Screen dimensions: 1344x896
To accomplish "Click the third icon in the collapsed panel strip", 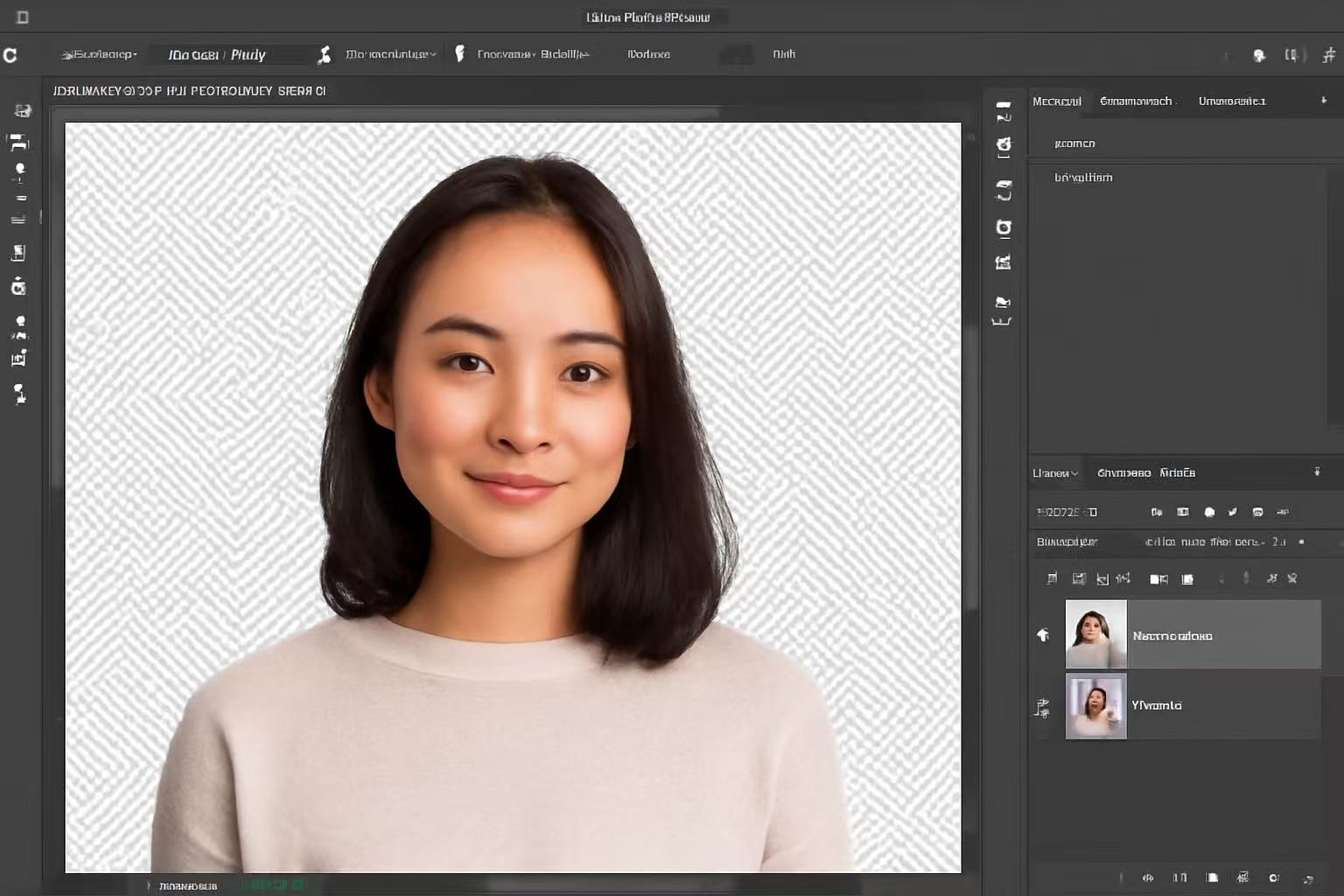I will point(1004,190).
